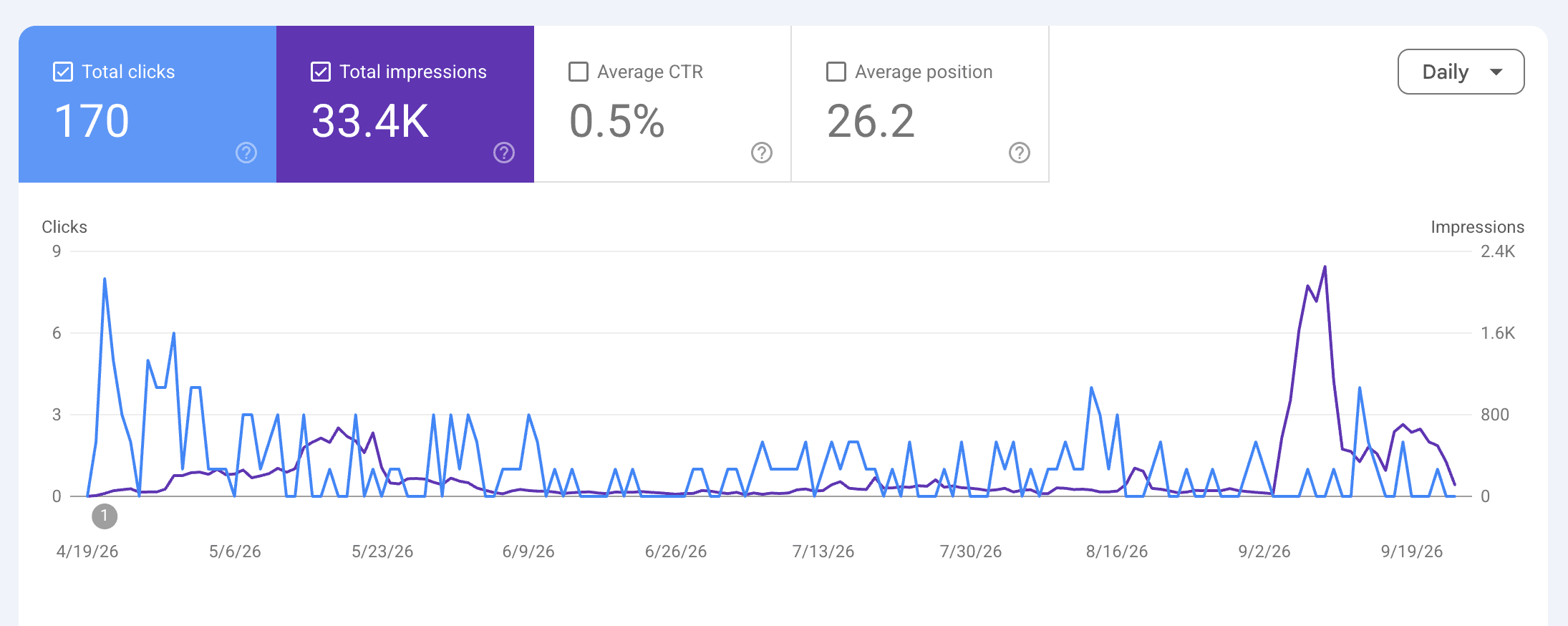
Task: Click the 1.6K impressions axis label
Action: pyautogui.click(x=1498, y=333)
